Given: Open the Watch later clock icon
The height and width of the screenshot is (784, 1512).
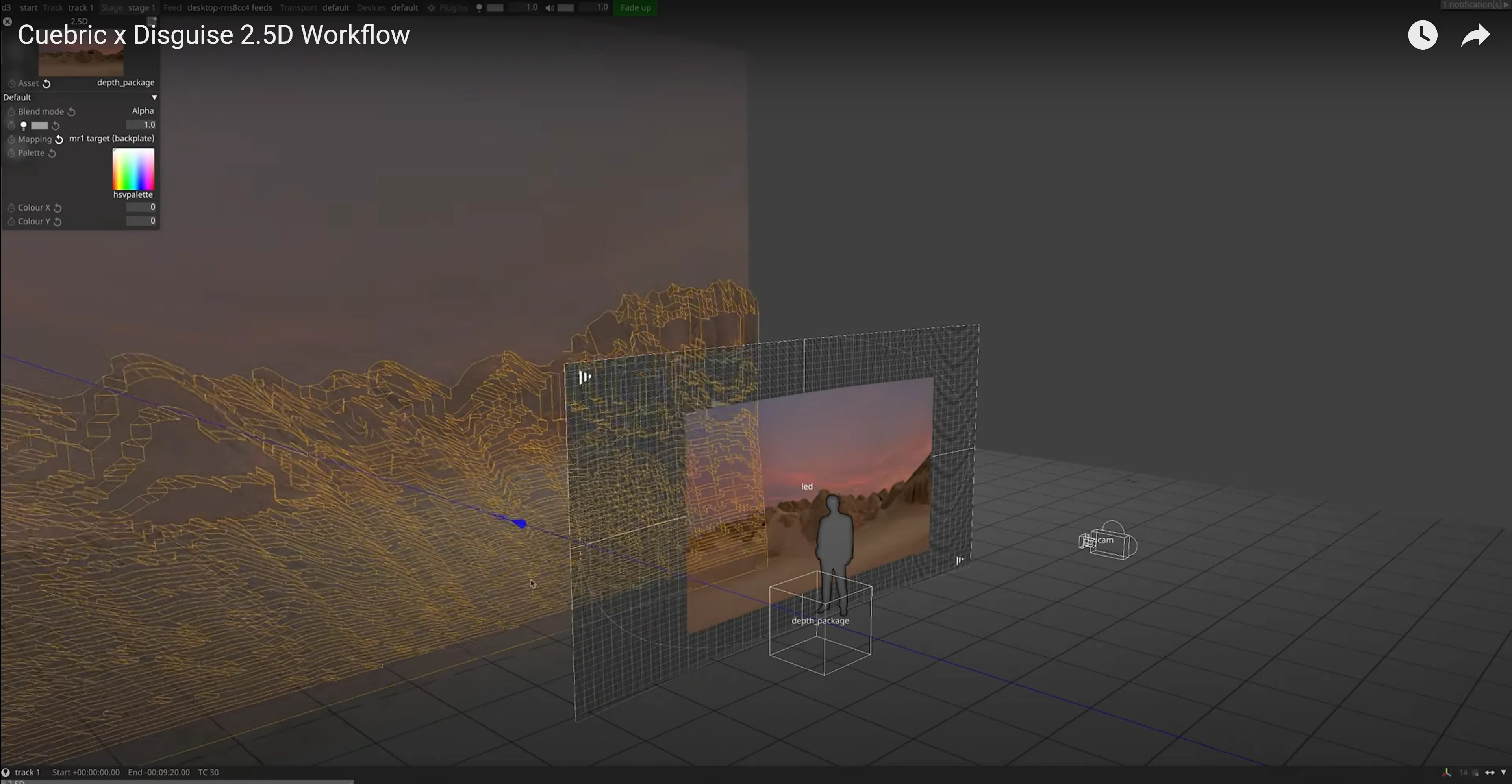Looking at the screenshot, I should coord(1423,35).
